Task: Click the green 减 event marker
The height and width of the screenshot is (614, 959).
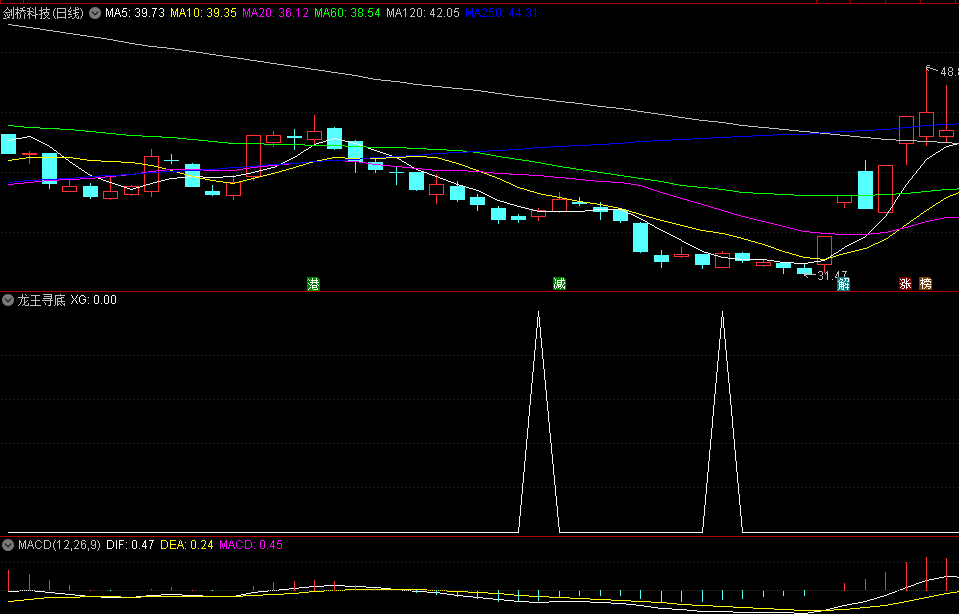Action: tap(559, 284)
